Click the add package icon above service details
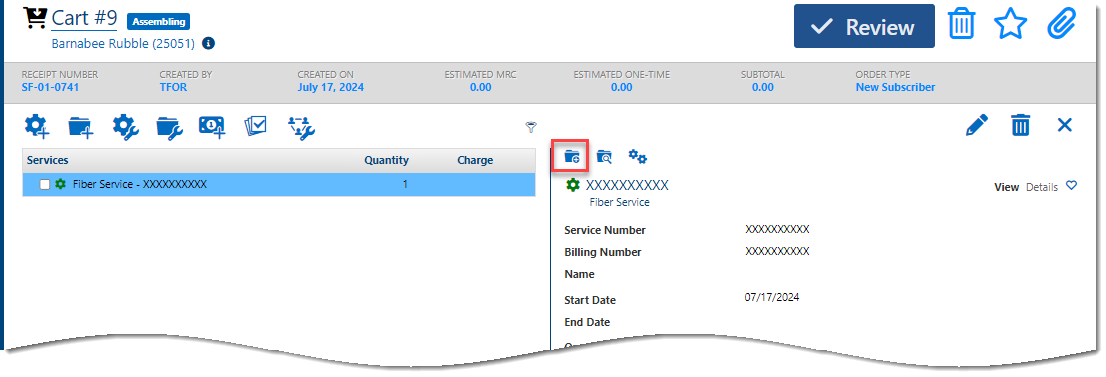 572,157
